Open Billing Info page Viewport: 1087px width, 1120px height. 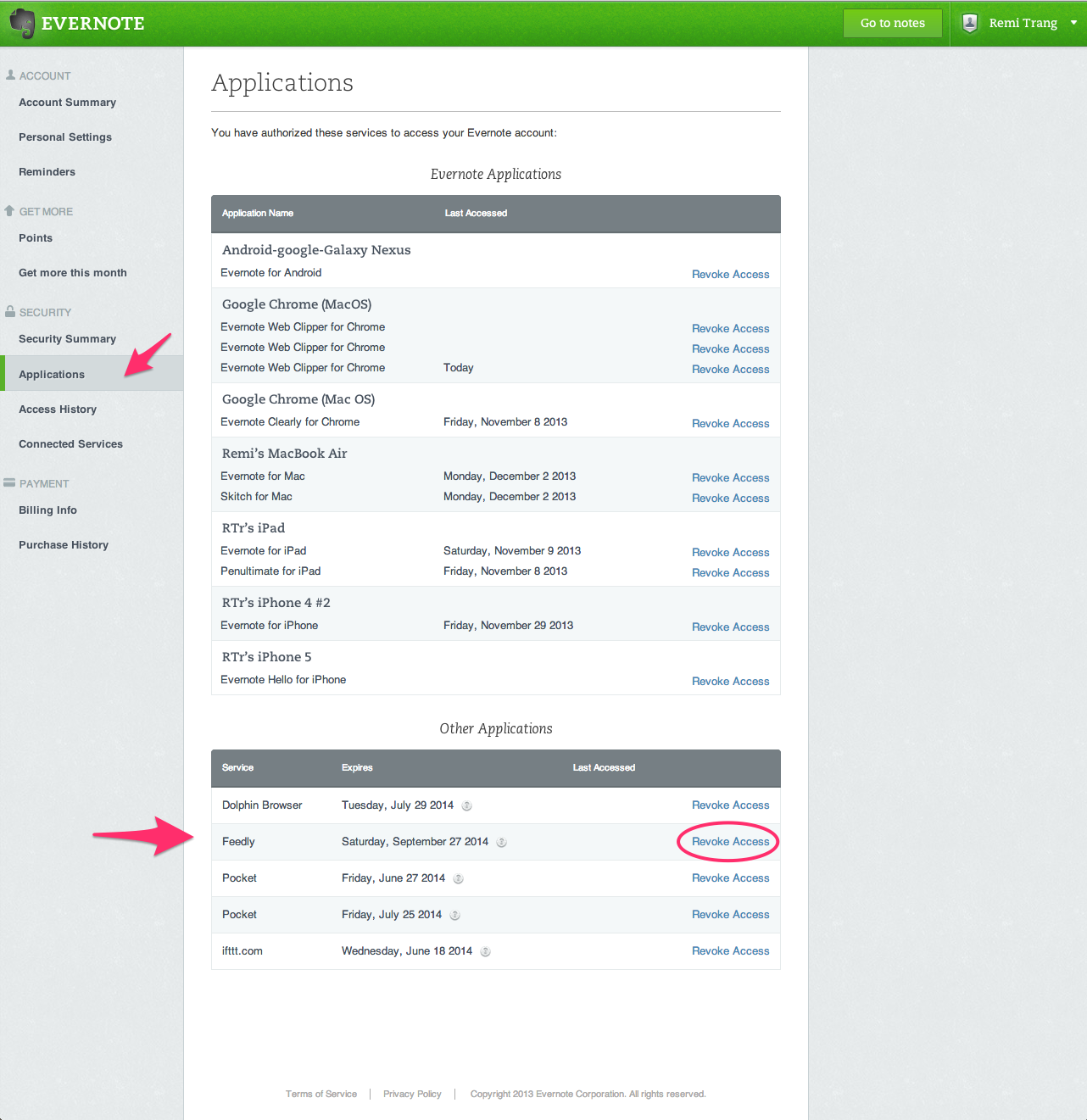point(47,510)
